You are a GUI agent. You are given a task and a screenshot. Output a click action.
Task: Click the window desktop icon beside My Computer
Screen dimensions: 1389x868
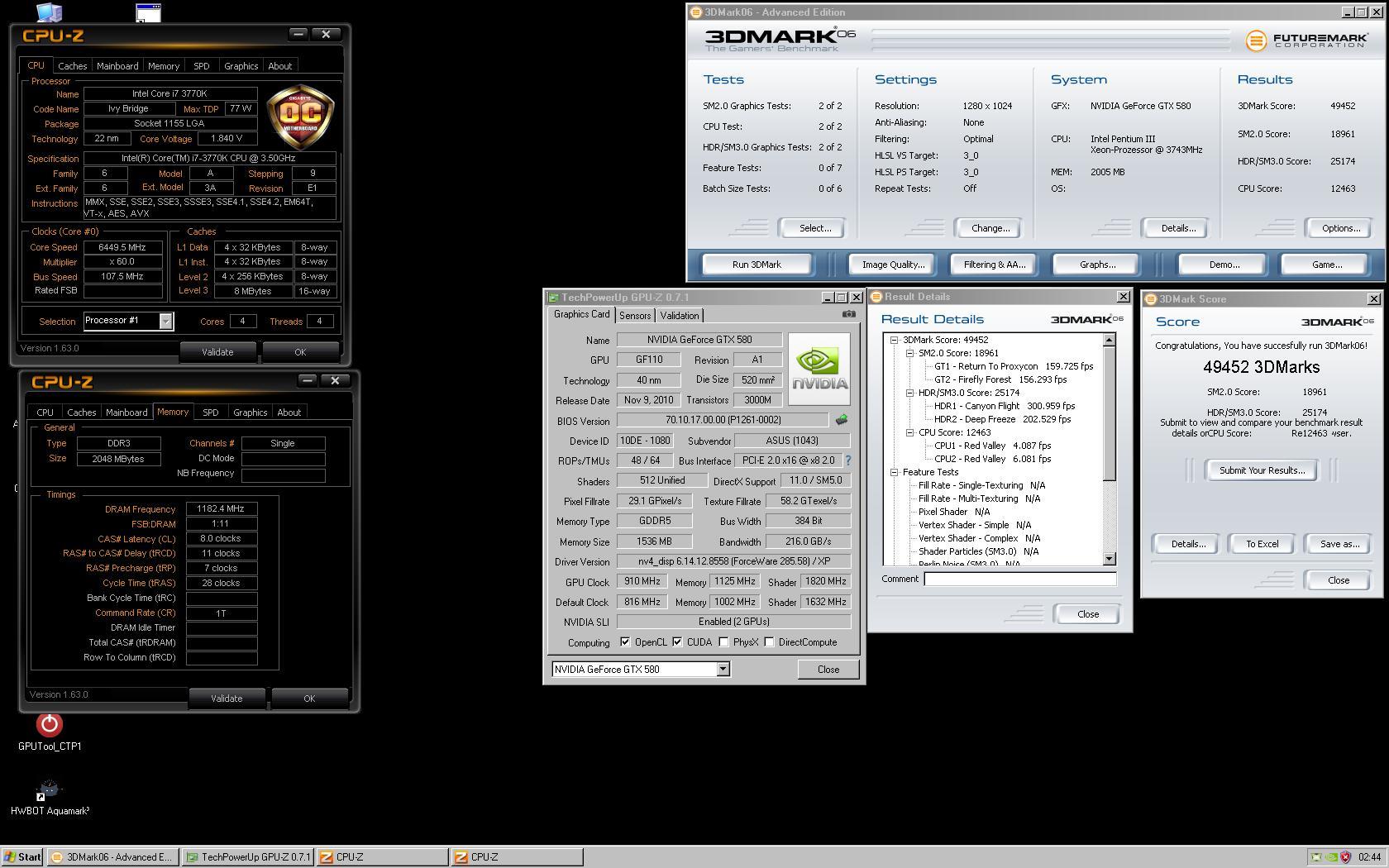[x=148, y=12]
